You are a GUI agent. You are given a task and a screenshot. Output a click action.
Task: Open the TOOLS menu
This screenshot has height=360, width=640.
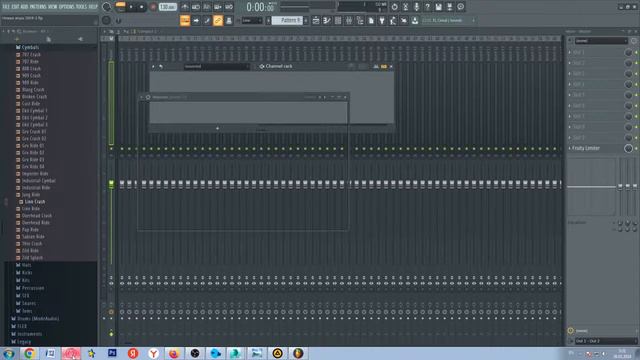point(81,7)
